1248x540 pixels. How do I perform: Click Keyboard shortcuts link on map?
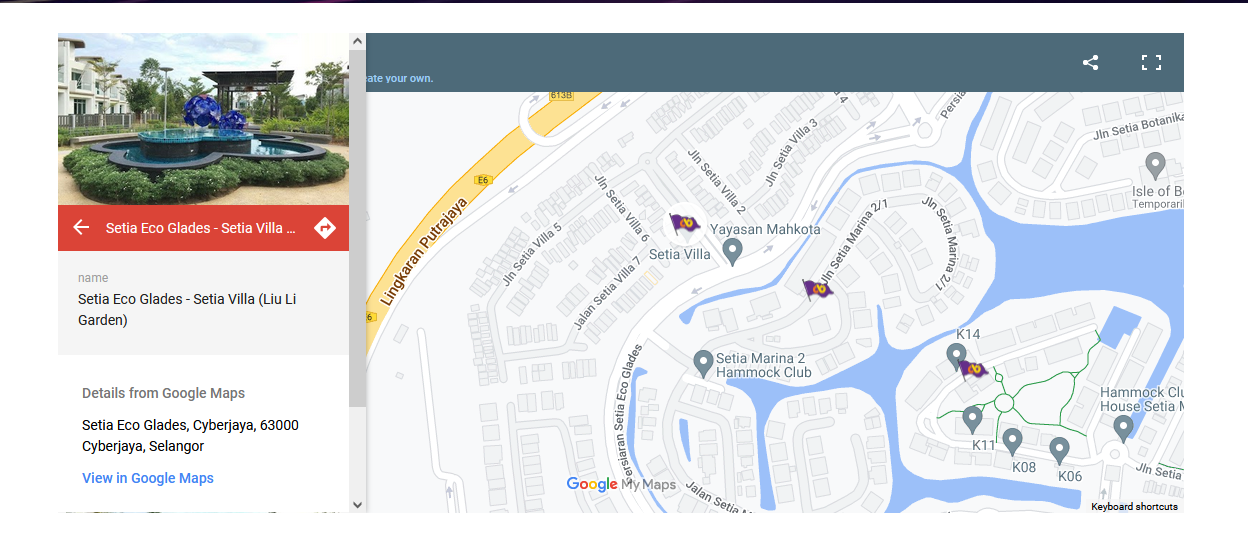pyautogui.click(x=1134, y=507)
